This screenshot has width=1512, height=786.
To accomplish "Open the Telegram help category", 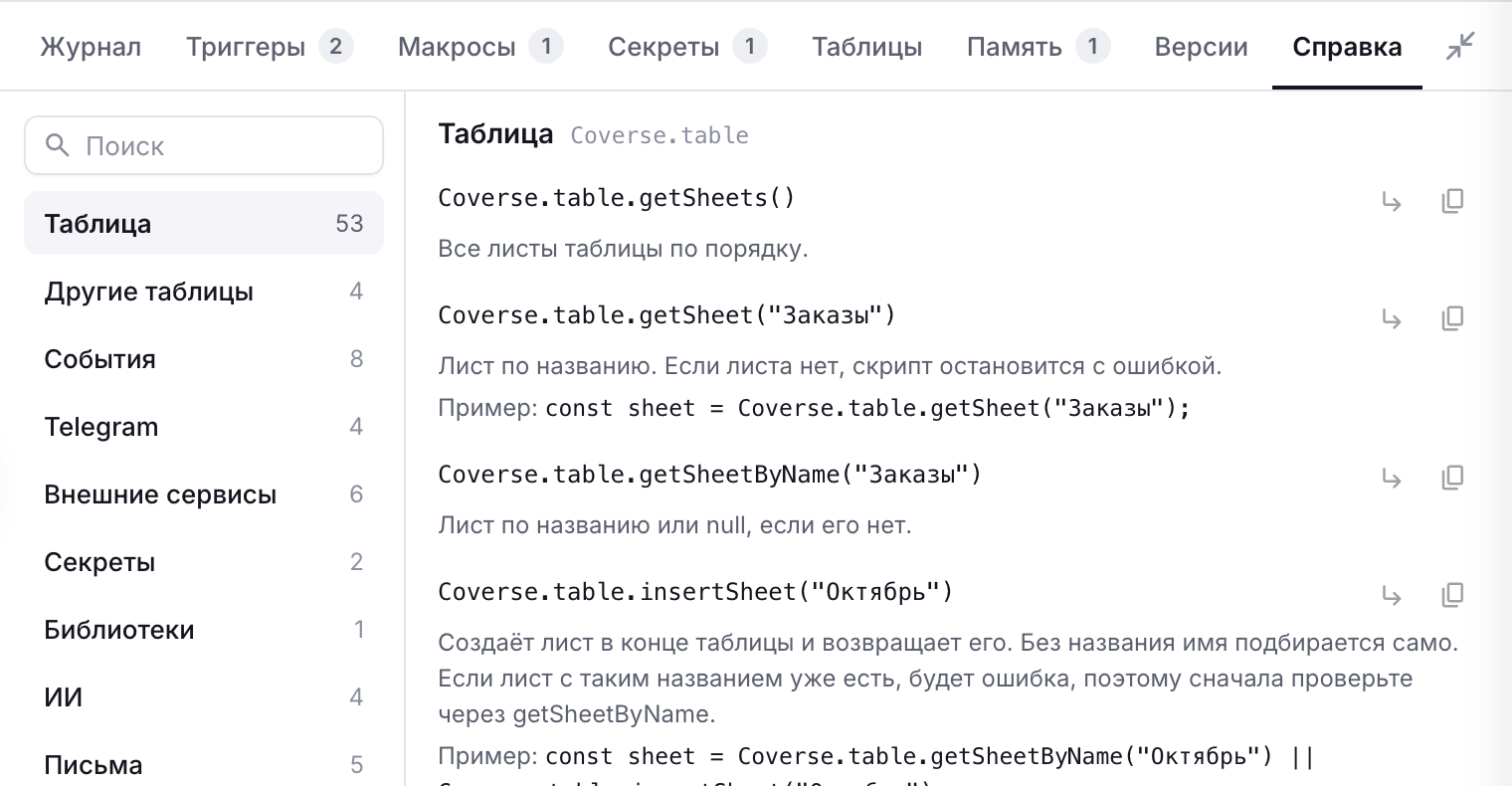I will click(x=204, y=427).
